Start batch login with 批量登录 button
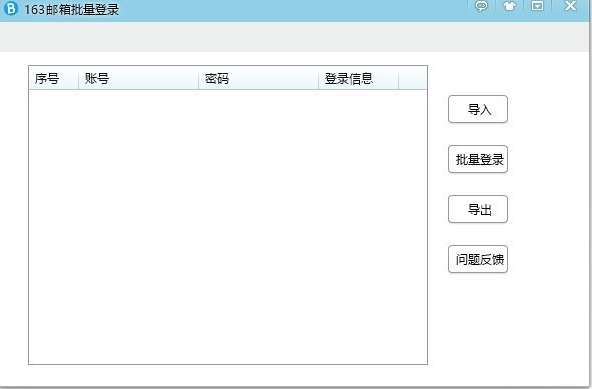592x389 pixels. pos(478,159)
